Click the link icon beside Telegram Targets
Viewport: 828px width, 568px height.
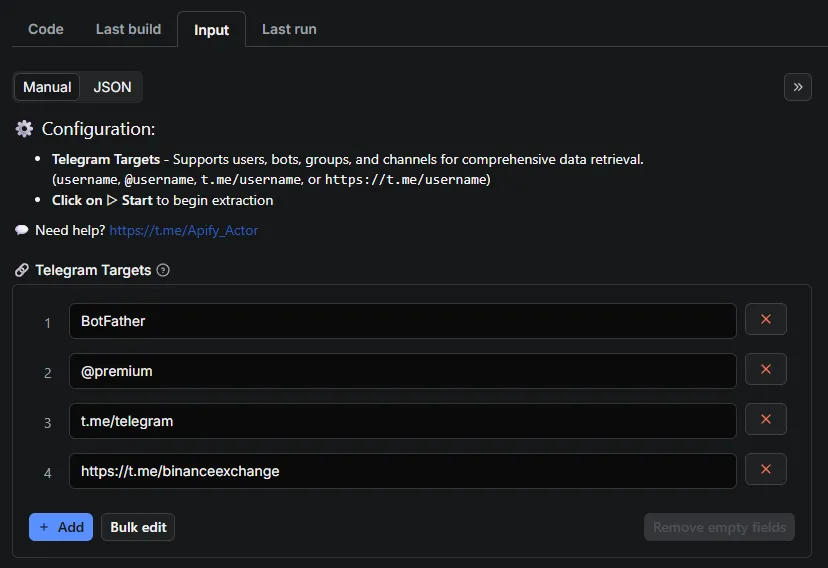(x=22, y=270)
